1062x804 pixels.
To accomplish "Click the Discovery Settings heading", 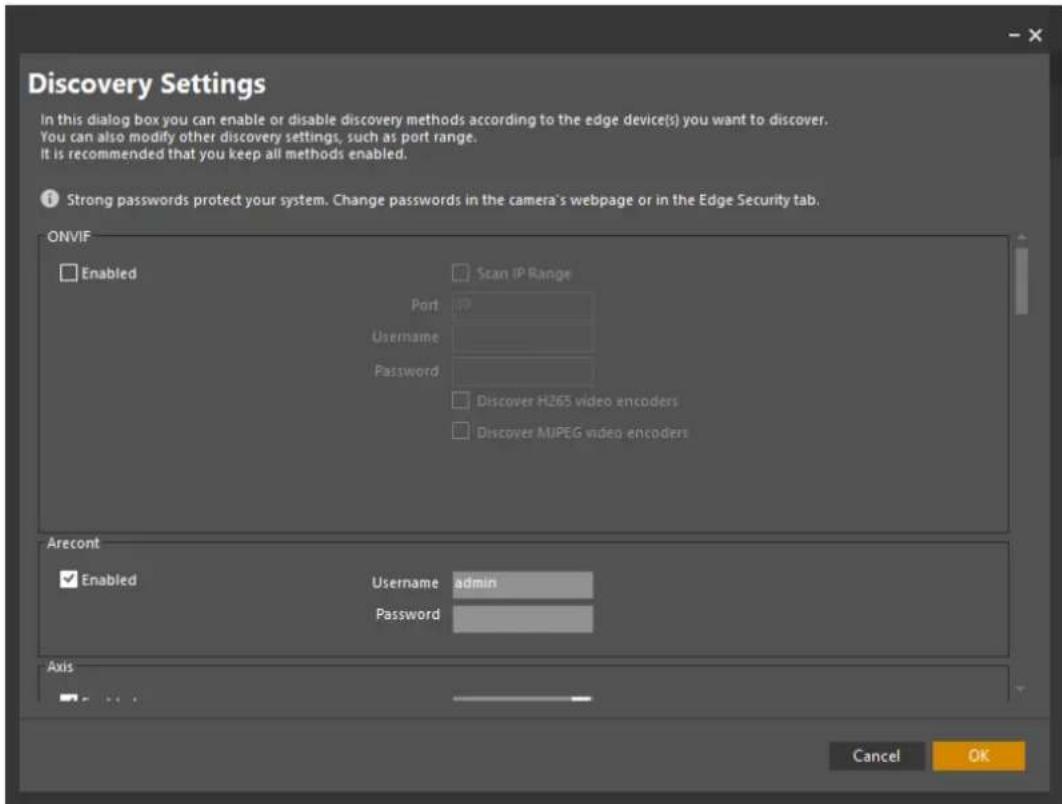I will [x=147, y=84].
